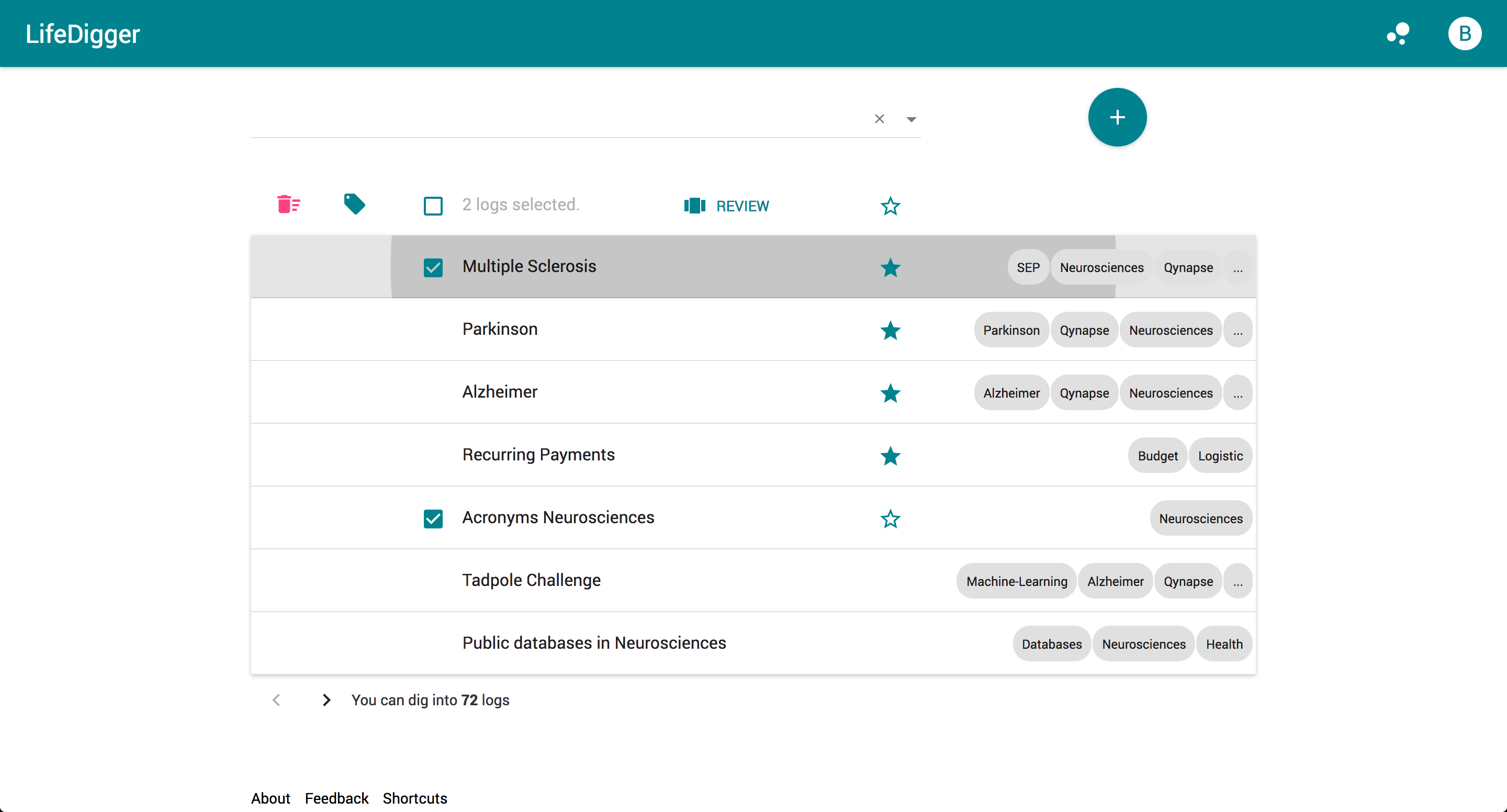Star all selected logs in toolbar
1507x812 pixels.
(x=890, y=206)
